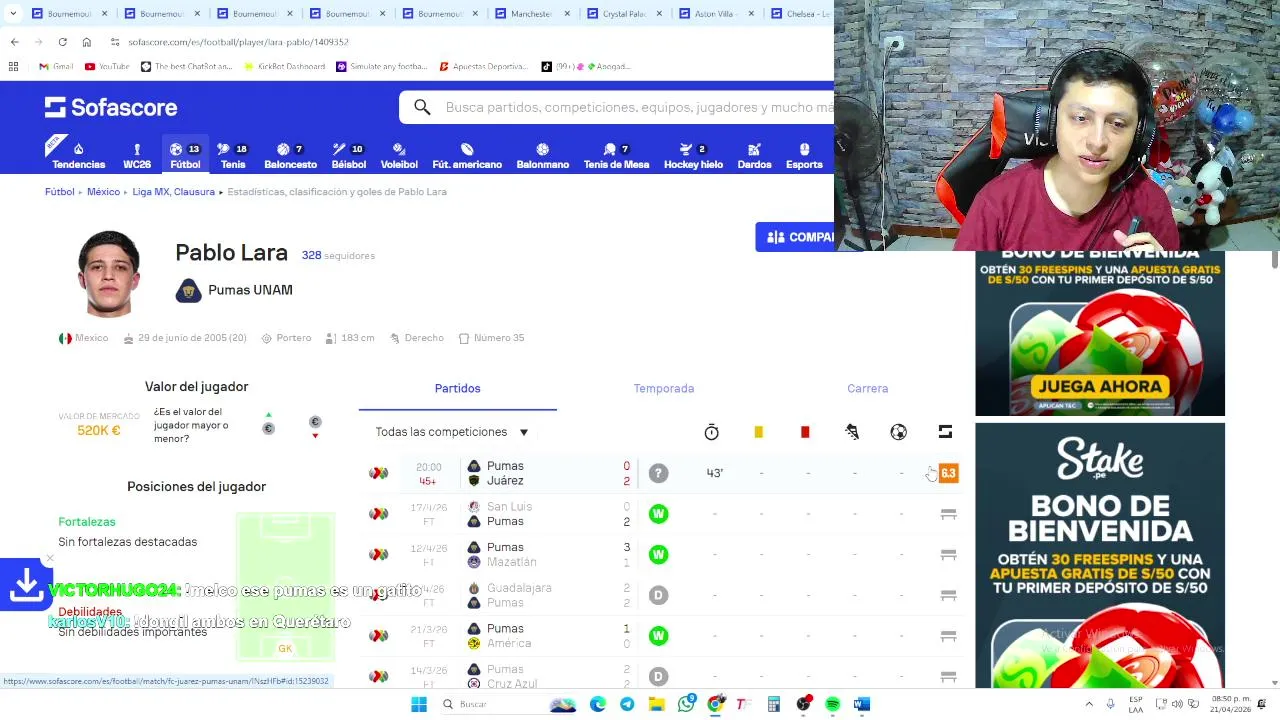Open the Gmail bookmark
This screenshot has width=1280, height=720.
55,66
